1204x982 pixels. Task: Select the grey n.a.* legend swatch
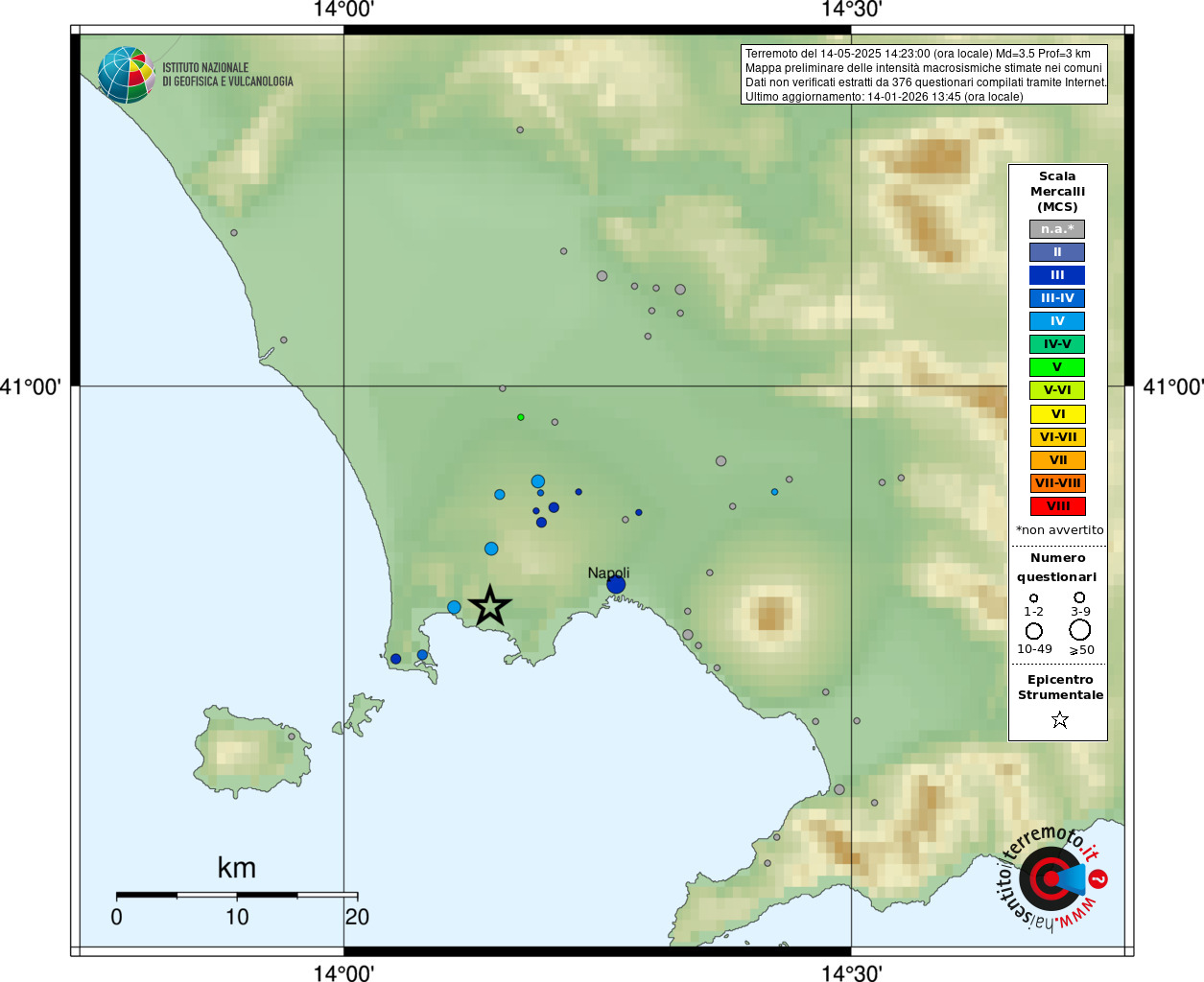pos(1057,229)
